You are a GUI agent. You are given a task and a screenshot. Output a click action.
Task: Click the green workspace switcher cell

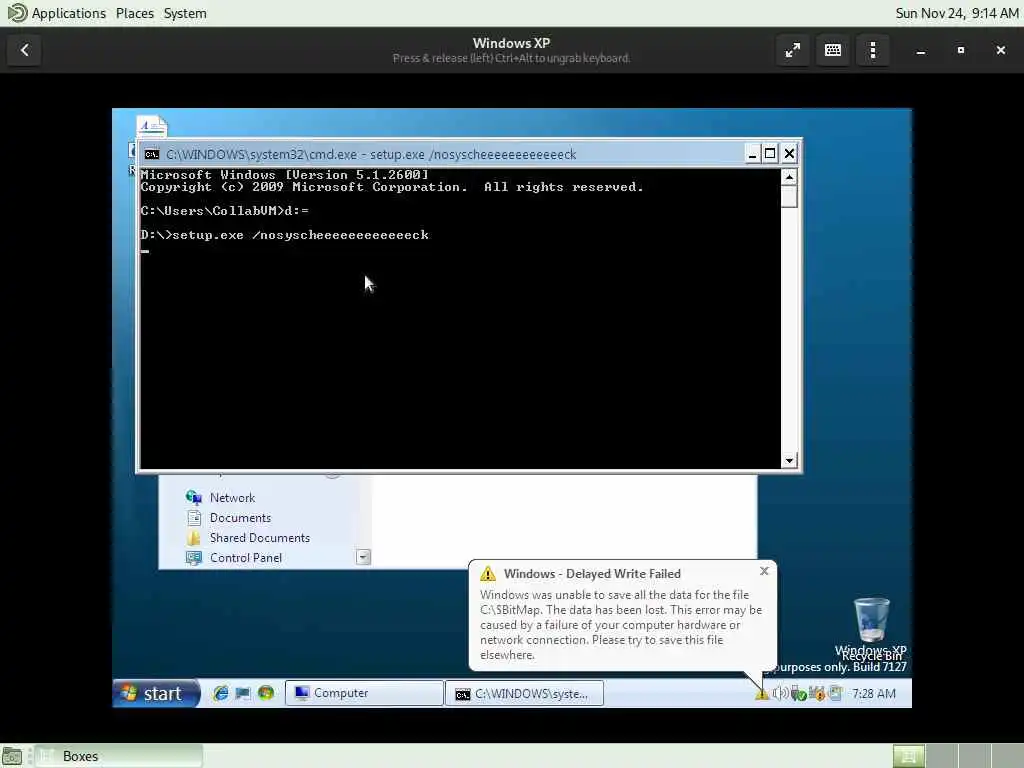908,756
